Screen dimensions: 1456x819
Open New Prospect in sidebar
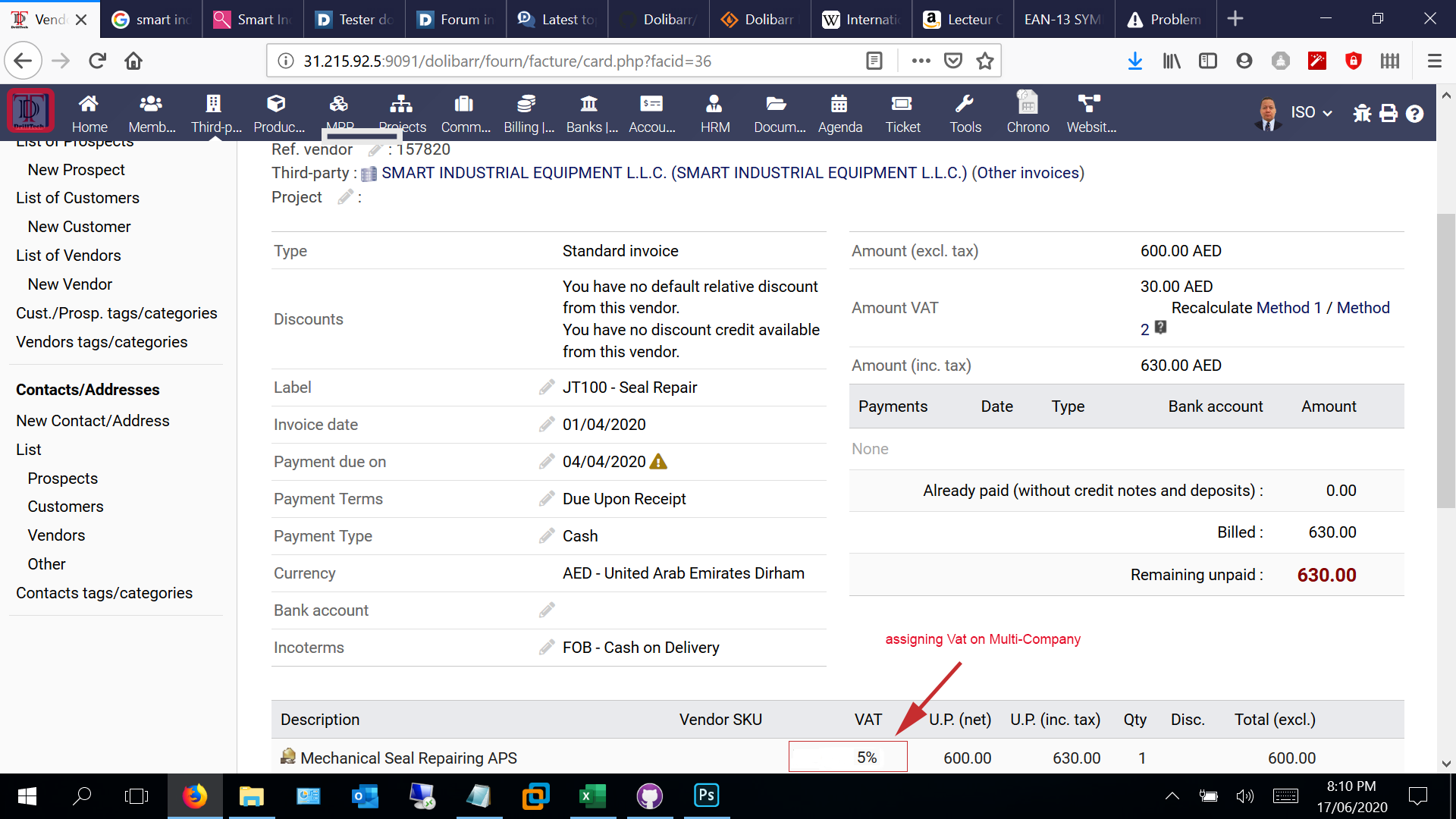[76, 170]
